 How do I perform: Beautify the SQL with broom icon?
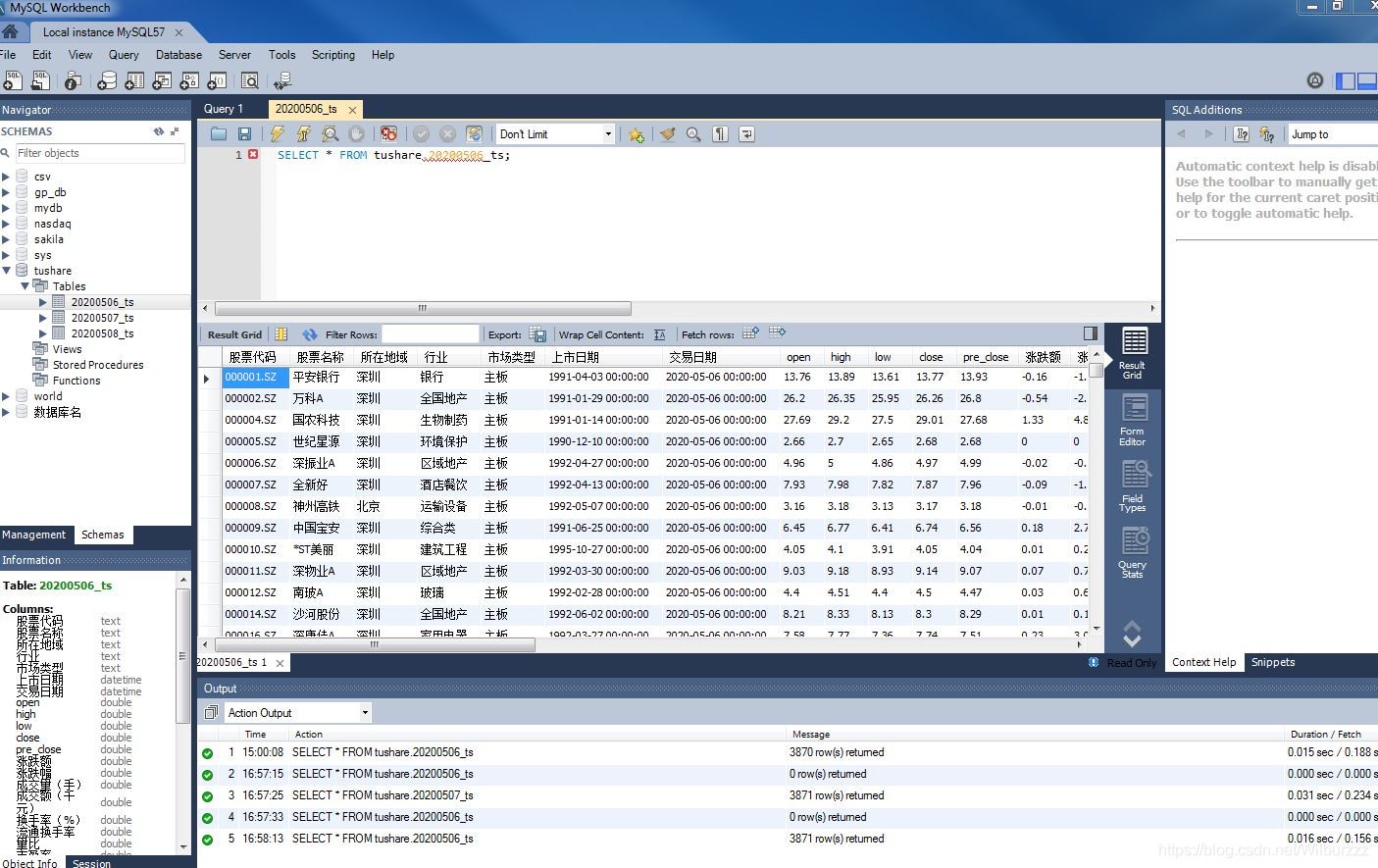click(667, 134)
